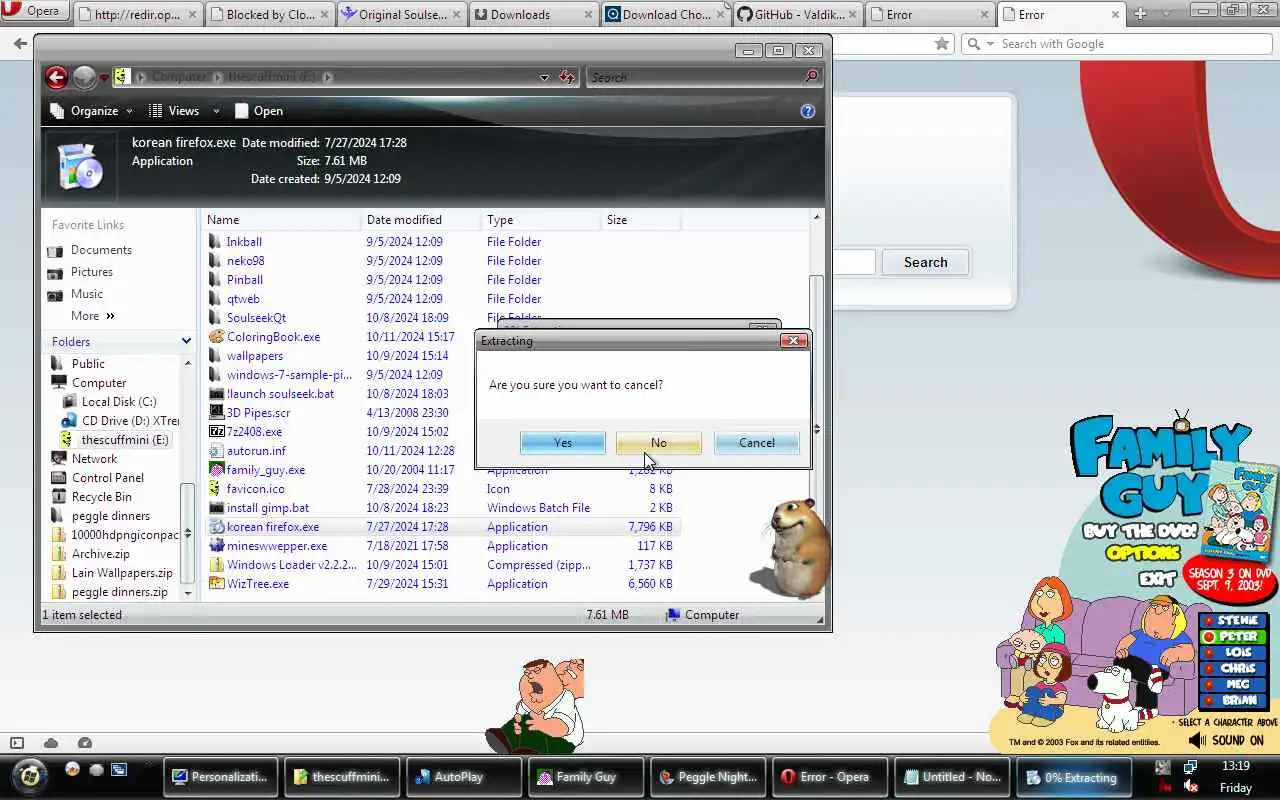Click Cancel in the Extracting confirmation dialog
This screenshot has height=800, width=1280.
coord(756,443)
